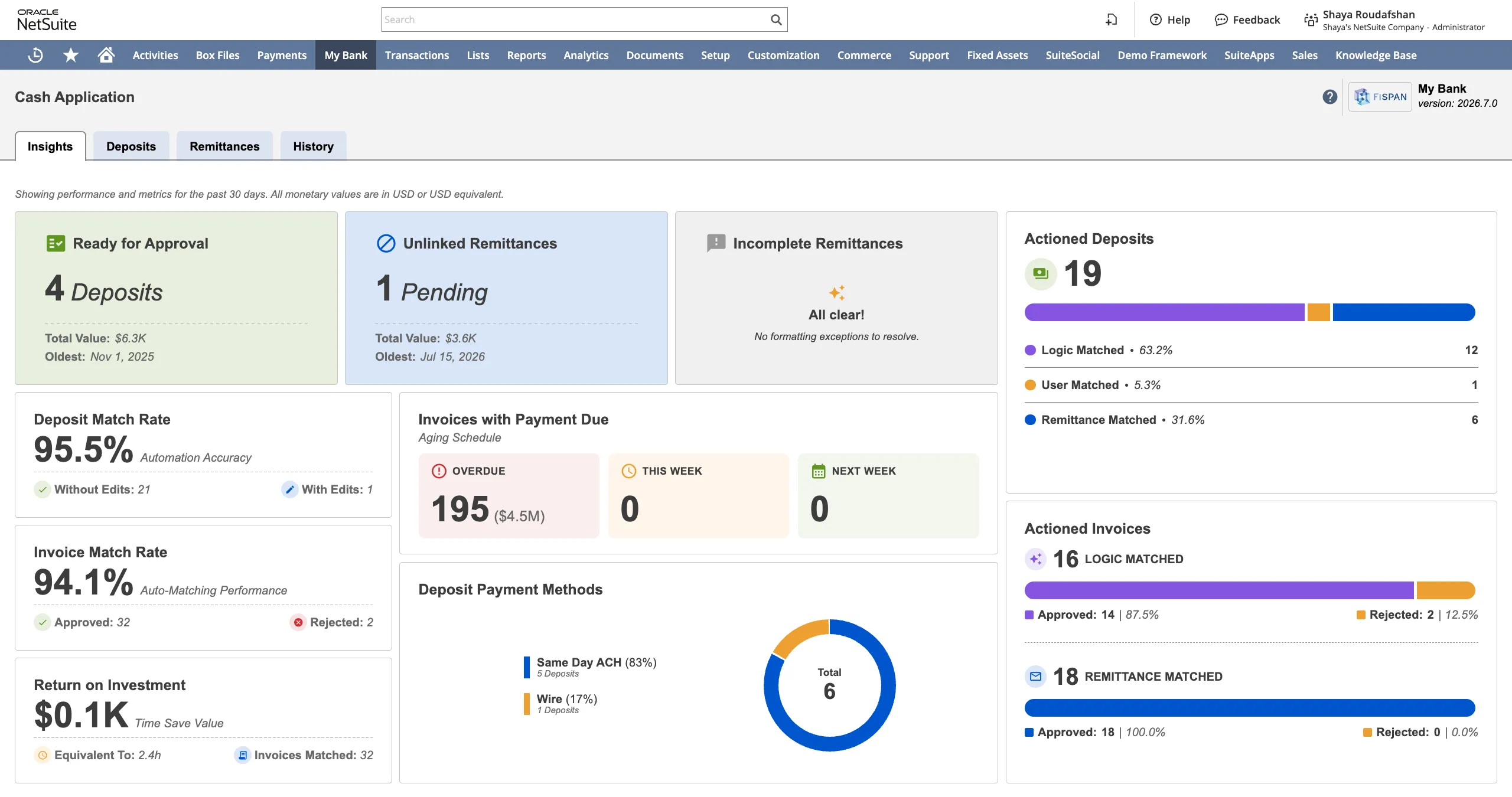This screenshot has height=797, width=1512.
Task: Open the Reports menu
Action: click(x=526, y=55)
